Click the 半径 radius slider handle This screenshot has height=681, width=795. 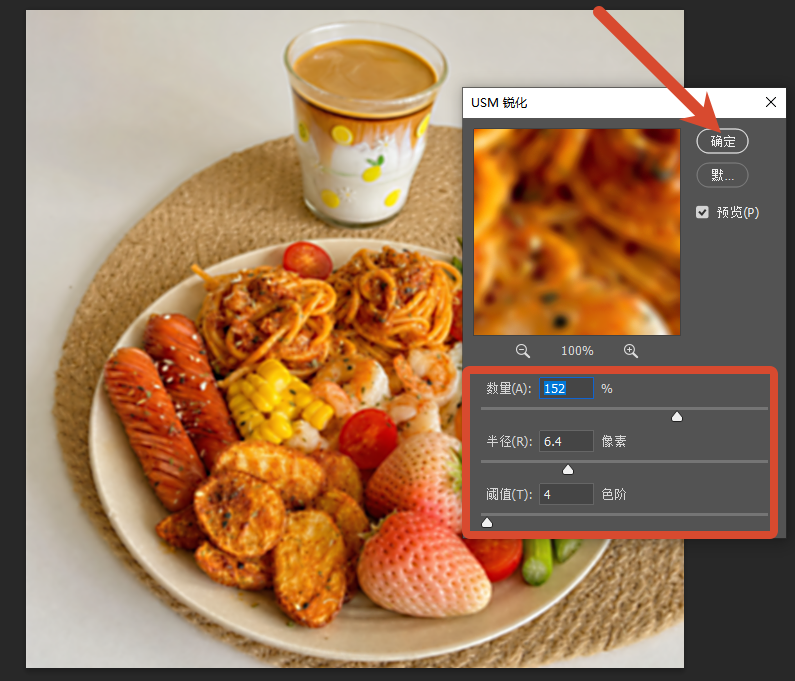(568, 470)
